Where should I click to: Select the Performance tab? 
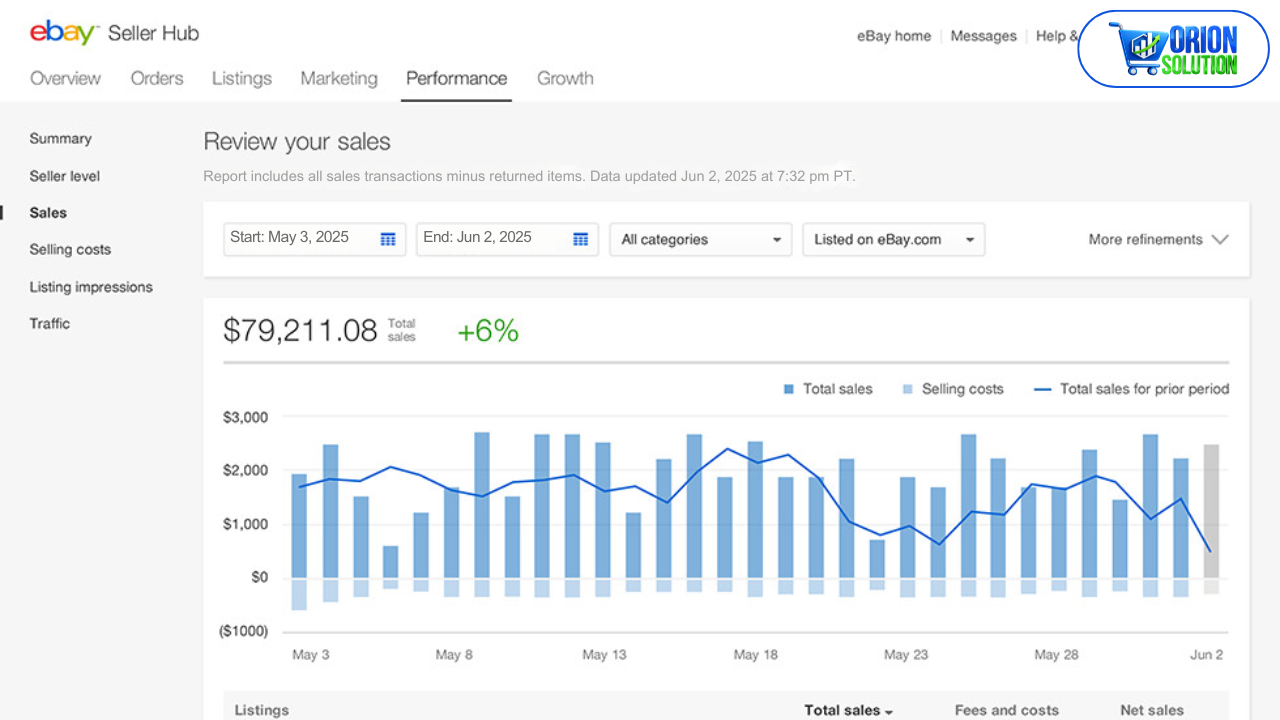[457, 78]
